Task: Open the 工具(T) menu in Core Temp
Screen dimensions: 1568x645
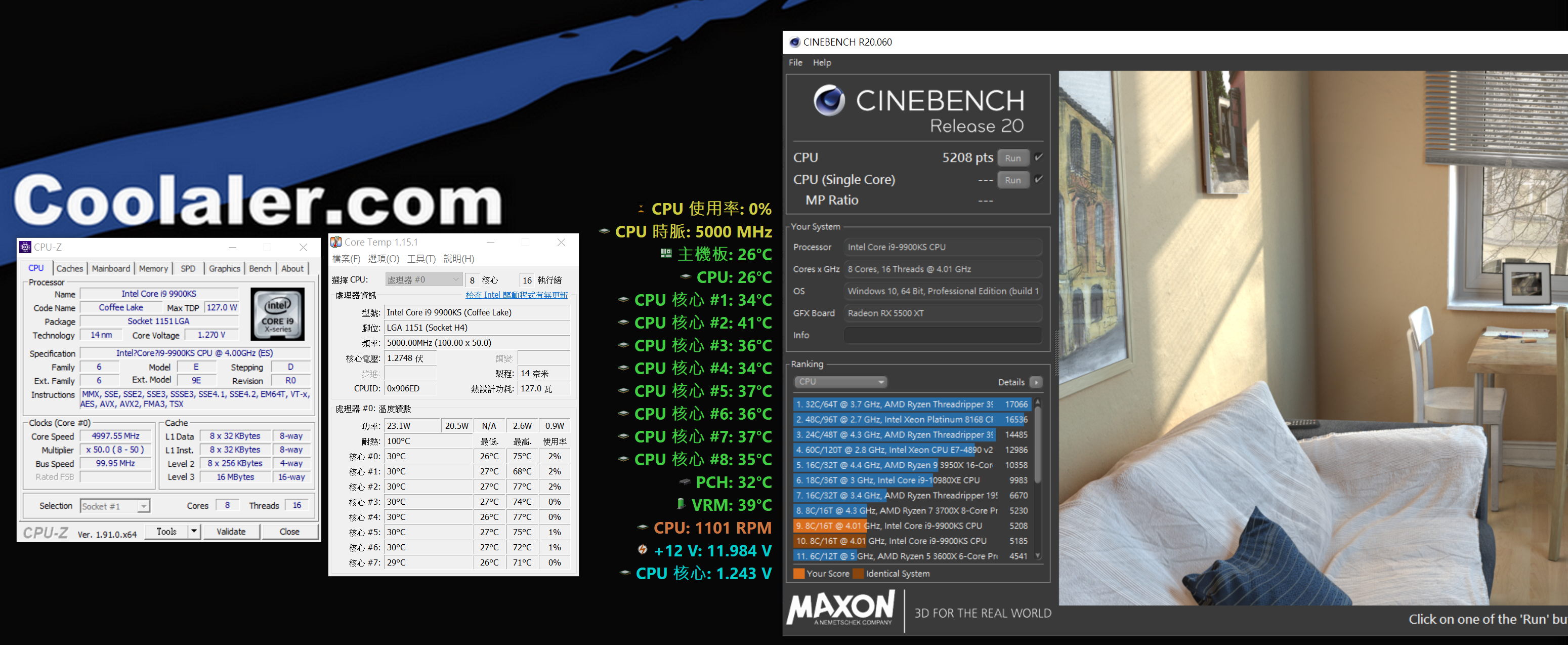Action: coord(421,259)
